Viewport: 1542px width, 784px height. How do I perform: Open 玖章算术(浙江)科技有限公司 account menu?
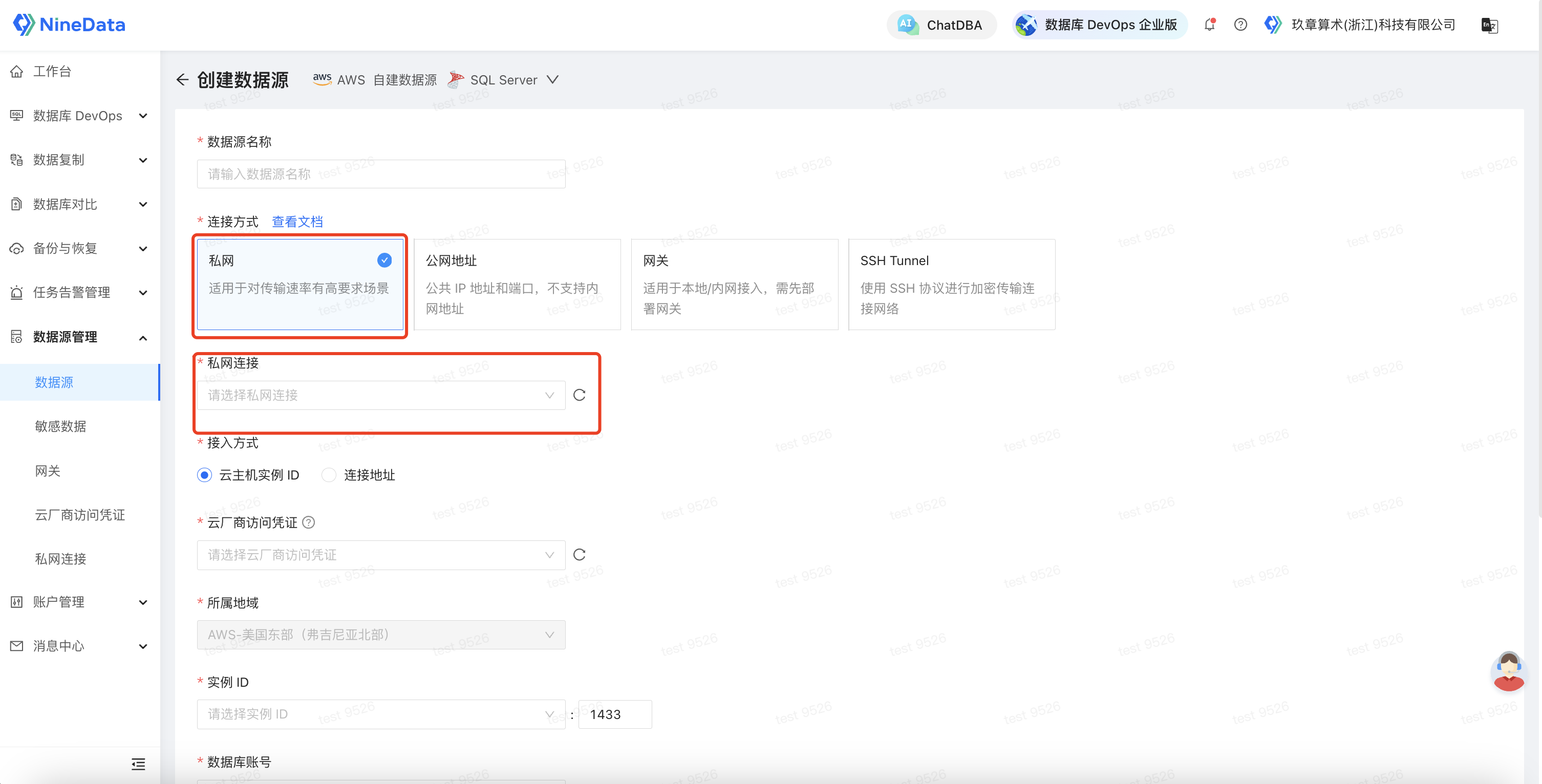click(x=1360, y=25)
